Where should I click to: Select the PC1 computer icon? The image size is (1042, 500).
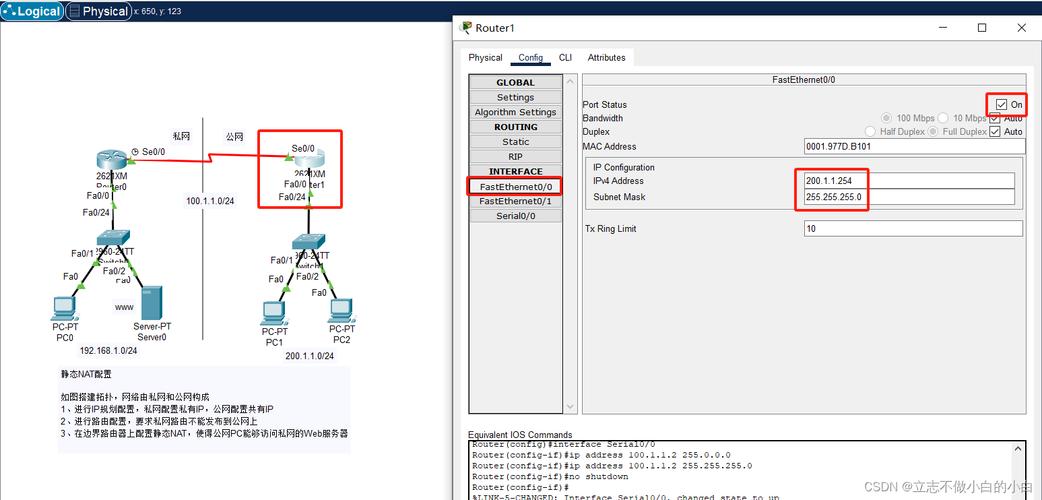click(273, 312)
